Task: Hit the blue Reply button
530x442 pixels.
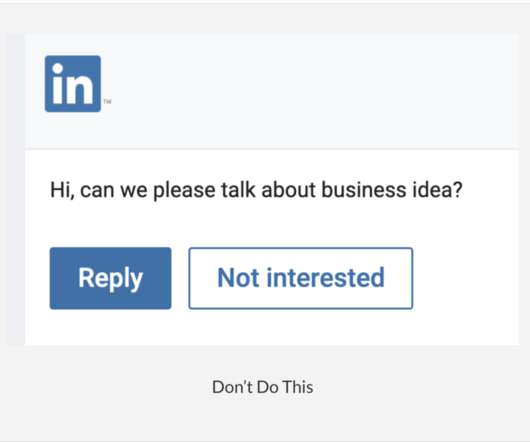Action: 111,278
